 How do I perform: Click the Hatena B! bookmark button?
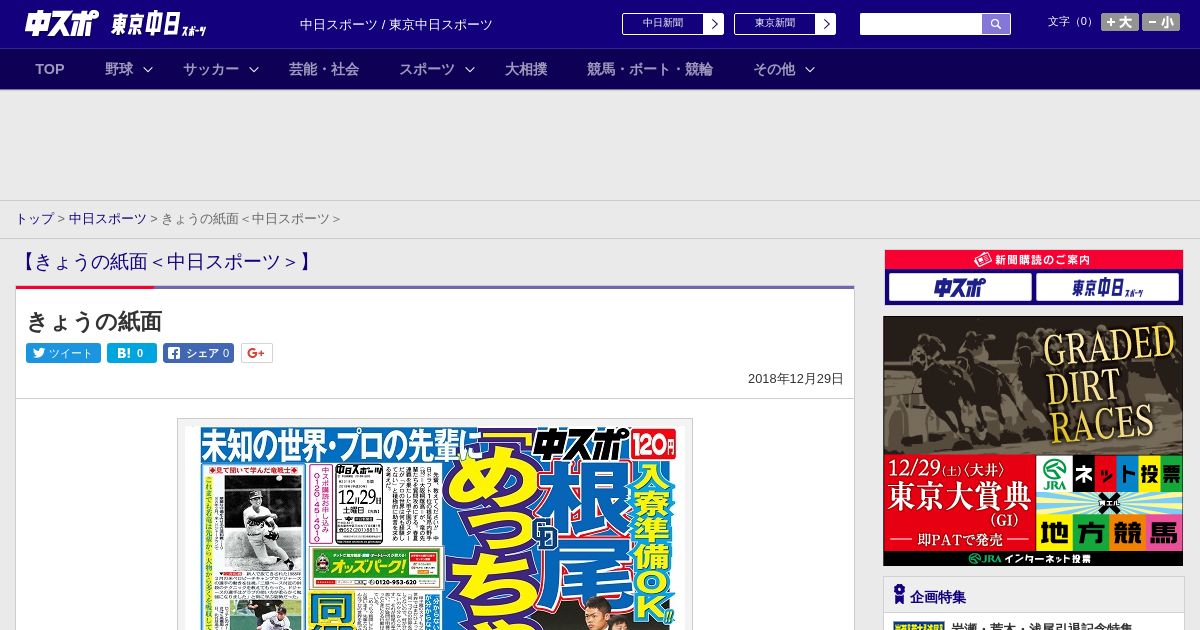(x=132, y=353)
